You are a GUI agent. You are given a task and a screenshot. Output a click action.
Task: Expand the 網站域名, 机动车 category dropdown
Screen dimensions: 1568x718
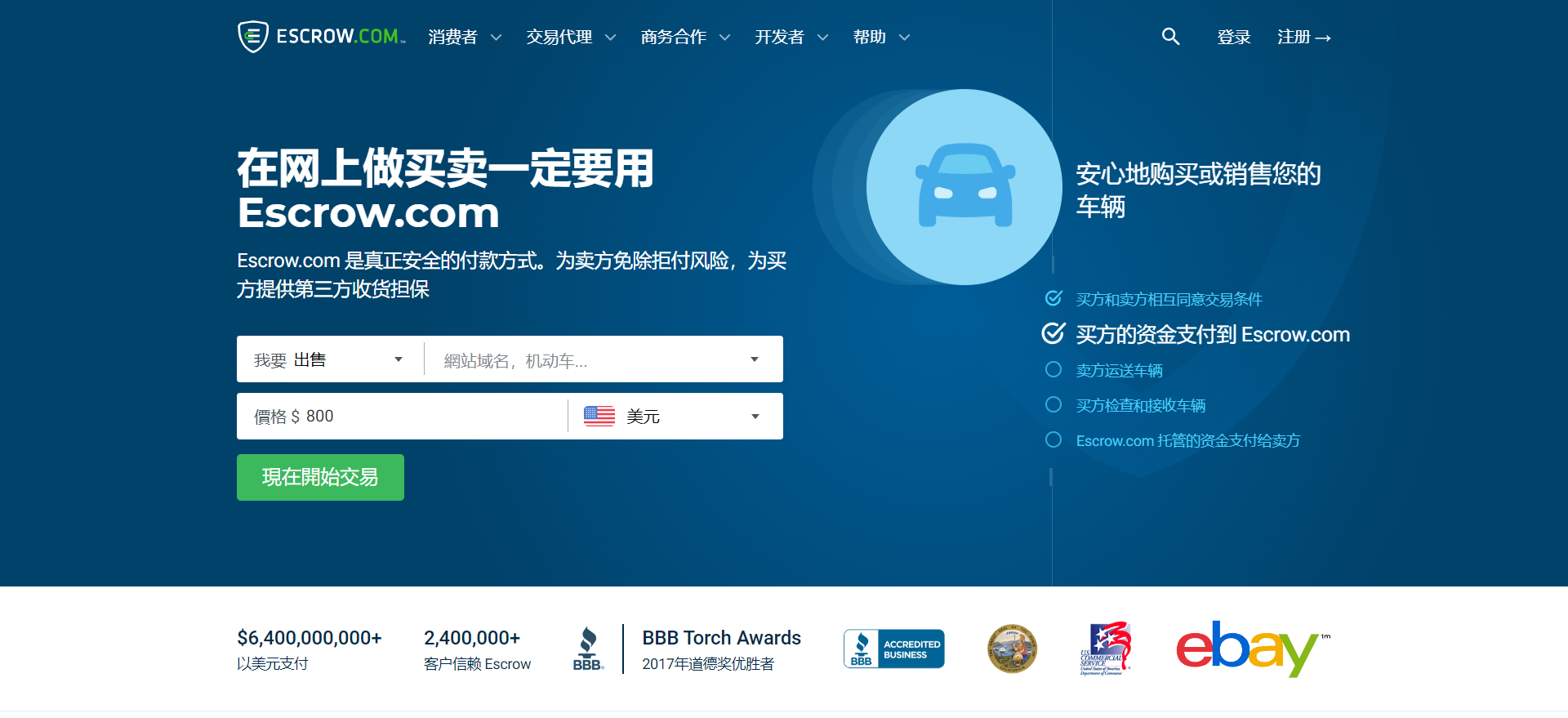tap(603, 359)
